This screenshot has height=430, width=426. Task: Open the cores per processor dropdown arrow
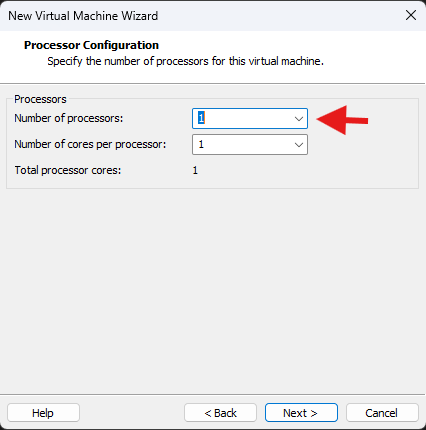coord(299,145)
